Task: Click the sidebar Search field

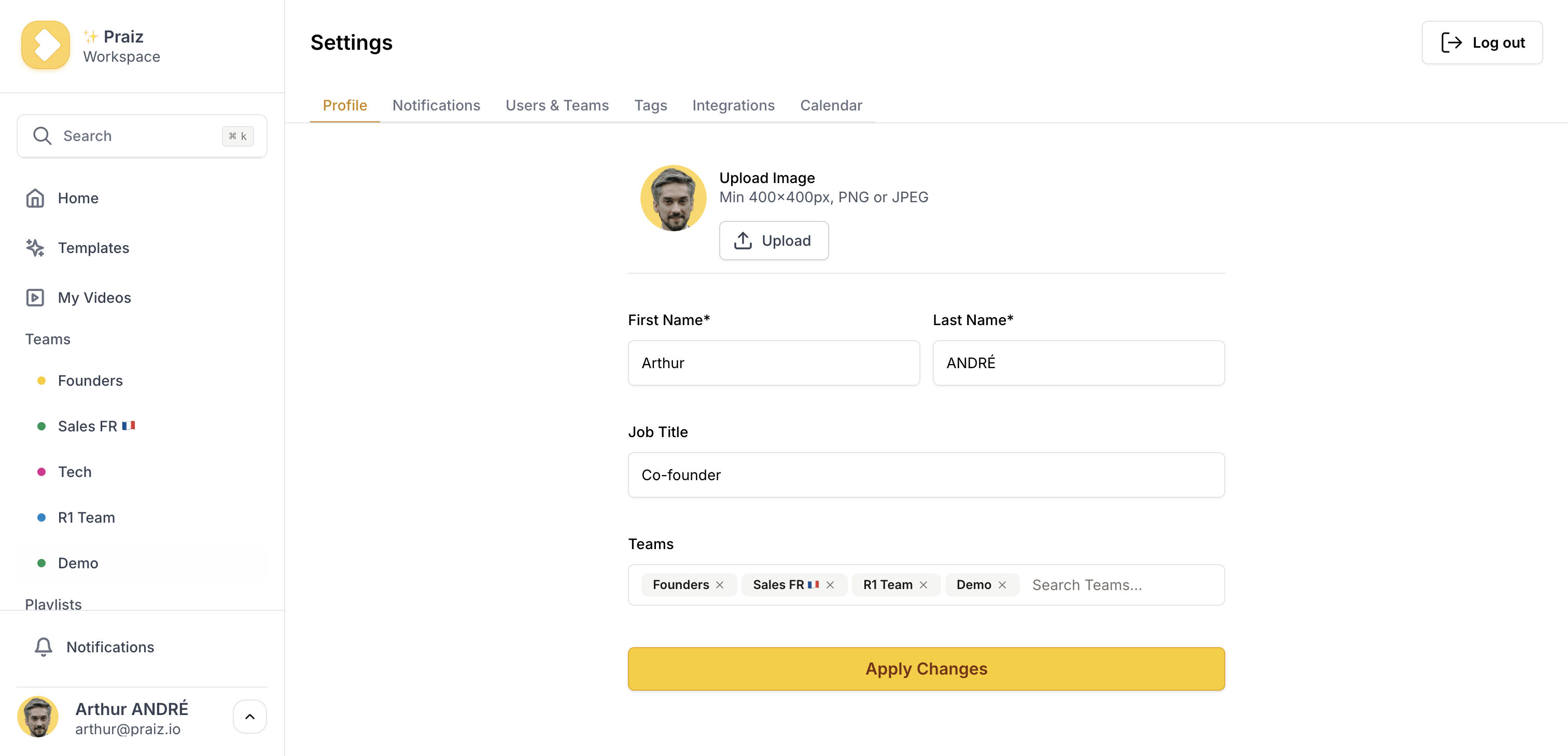Action: 142,136
